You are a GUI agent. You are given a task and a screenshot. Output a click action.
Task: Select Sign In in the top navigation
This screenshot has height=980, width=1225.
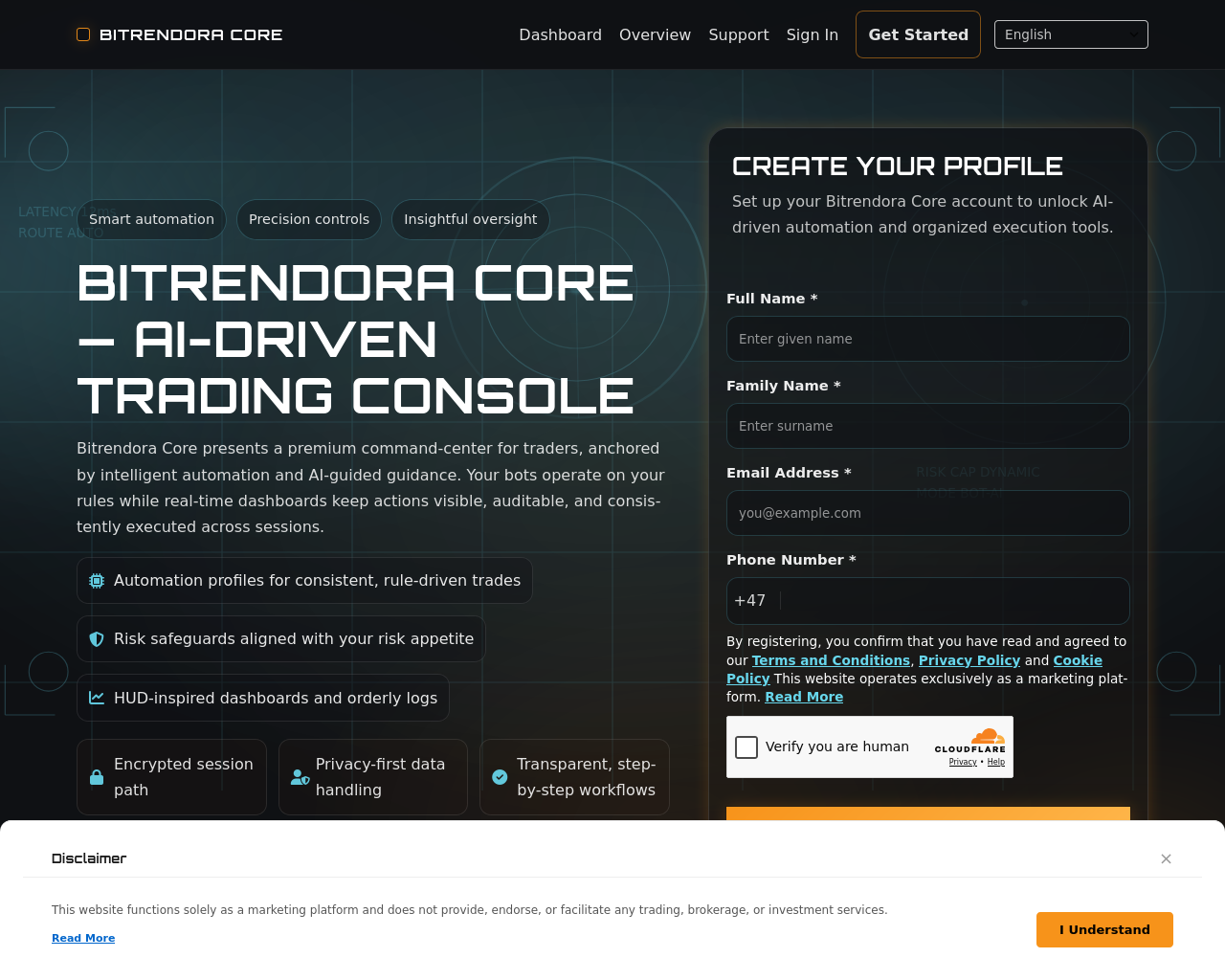coord(813,34)
